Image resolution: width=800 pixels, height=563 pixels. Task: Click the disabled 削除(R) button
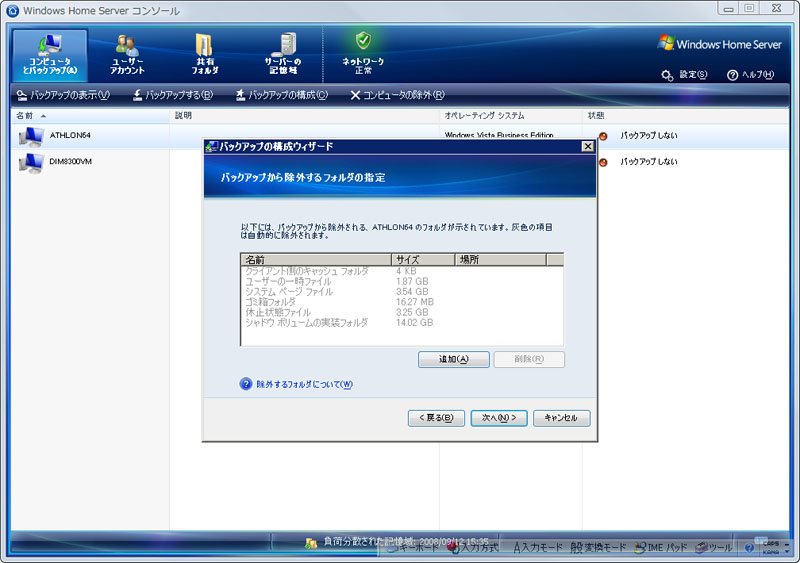529,359
